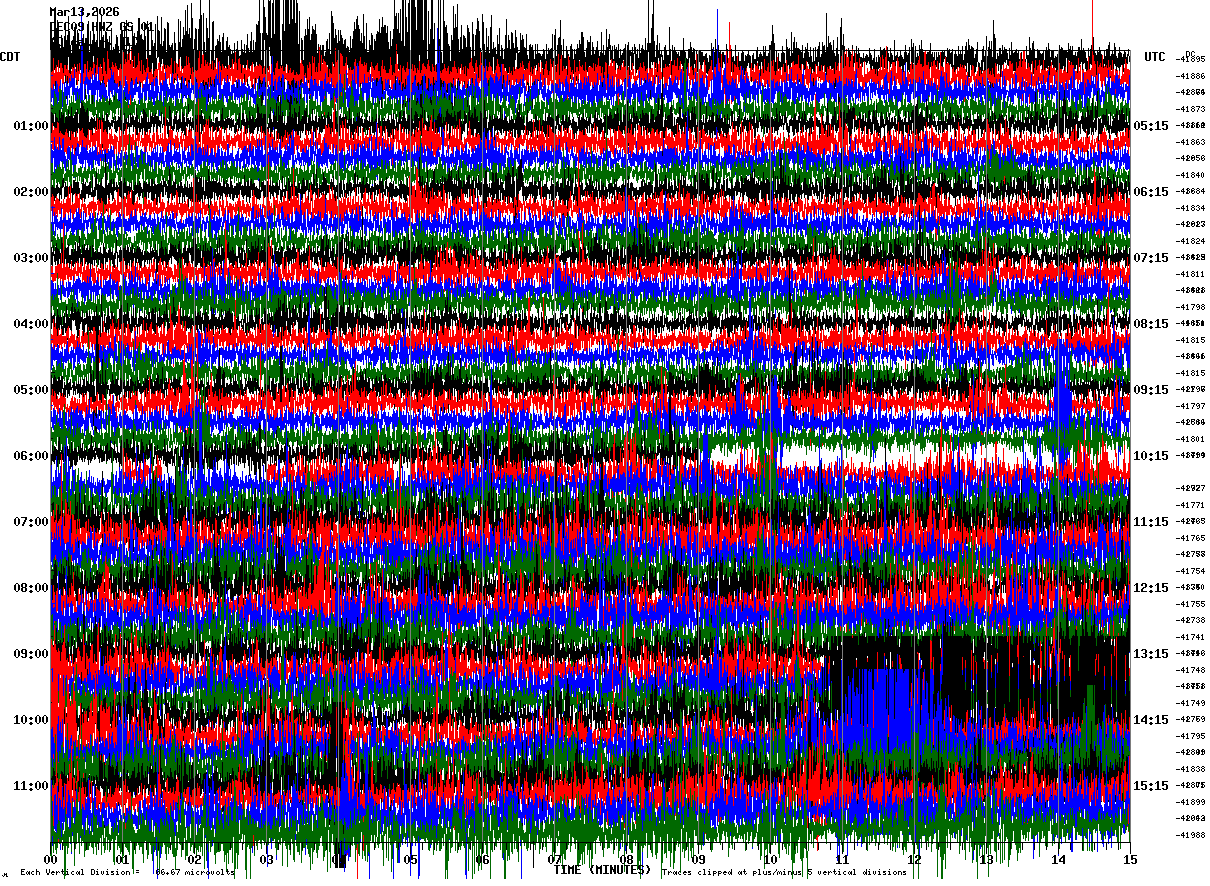
Task: Click the 11:15 UTC row label
Action: 1151,522
